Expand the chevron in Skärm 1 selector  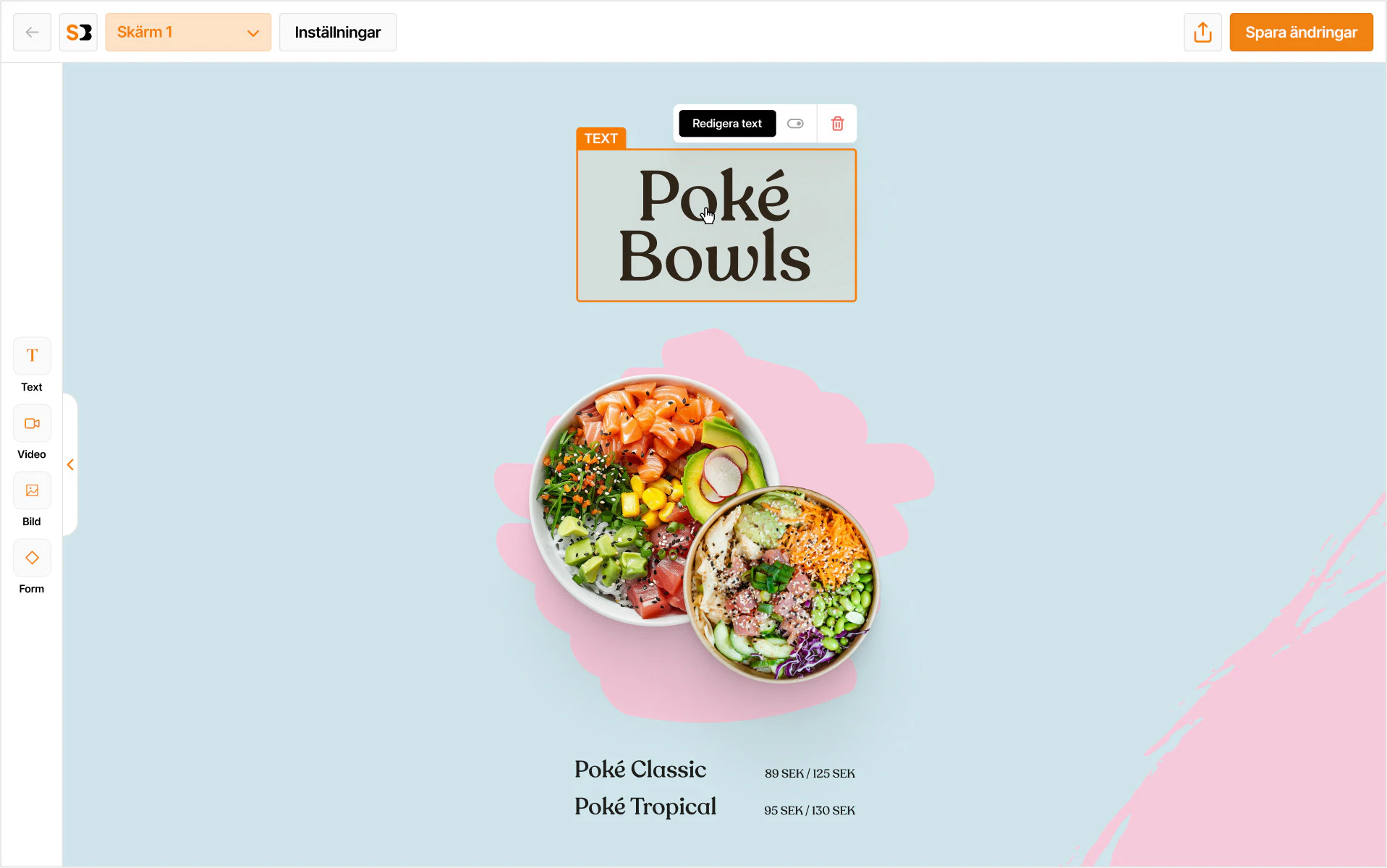253,33
